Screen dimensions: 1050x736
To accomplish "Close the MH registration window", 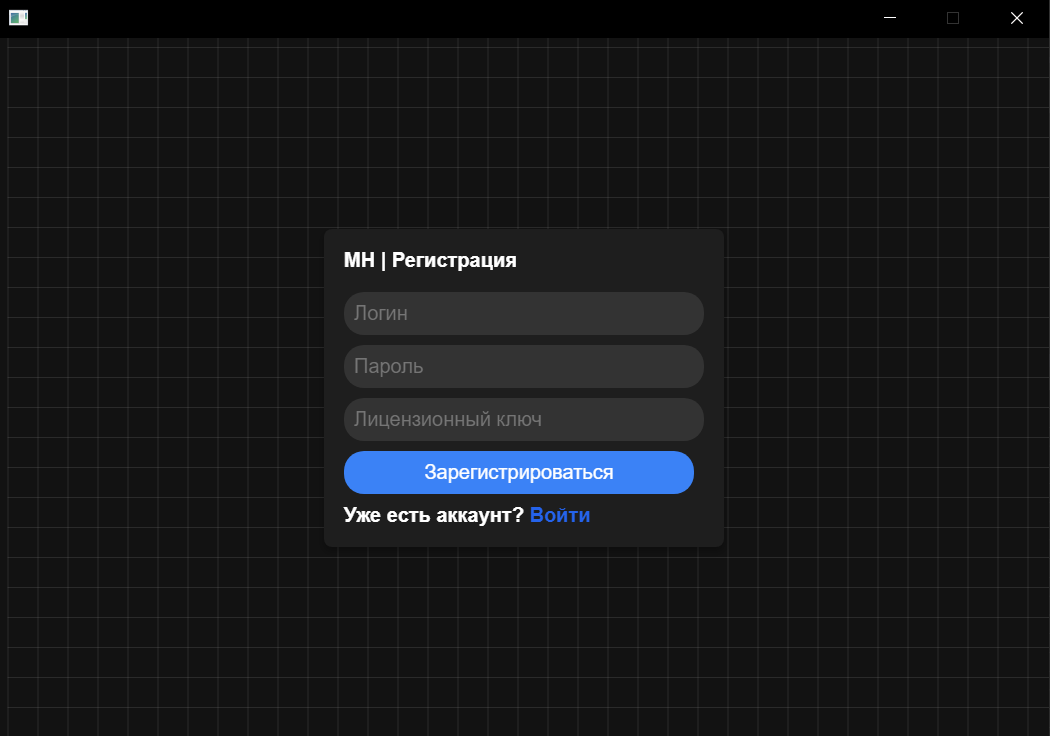I will (1017, 18).
